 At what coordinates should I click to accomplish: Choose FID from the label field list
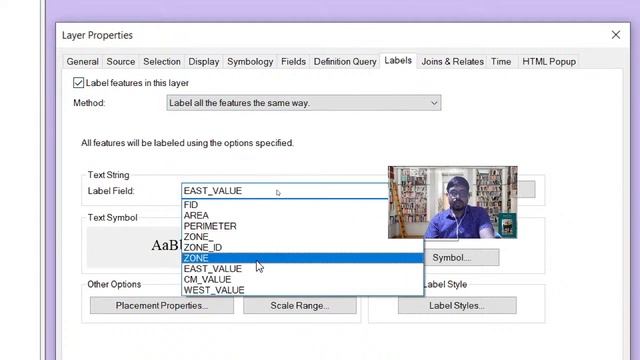[x=302, y=205]
